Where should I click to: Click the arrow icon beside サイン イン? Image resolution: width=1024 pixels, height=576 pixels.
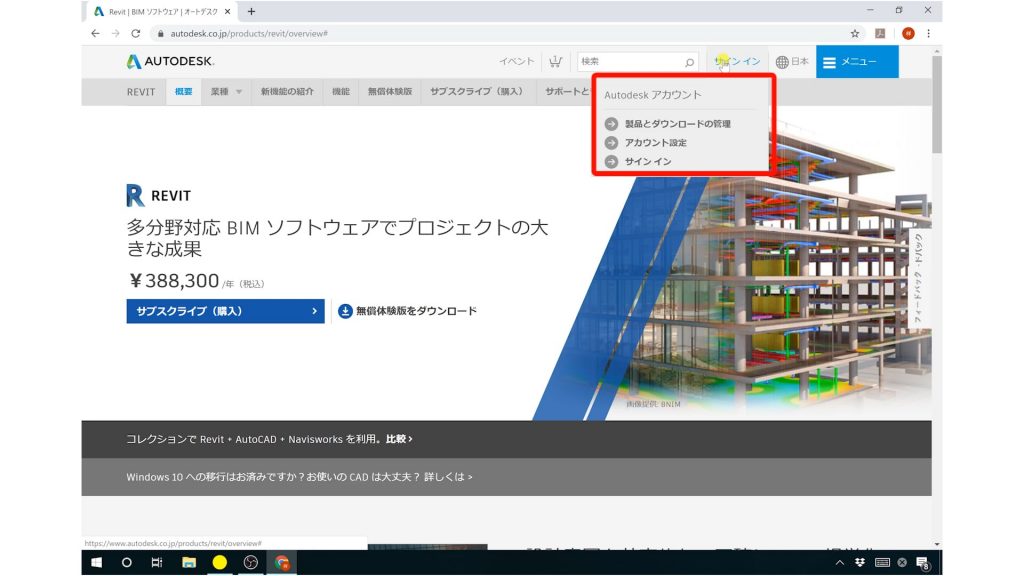611,161
